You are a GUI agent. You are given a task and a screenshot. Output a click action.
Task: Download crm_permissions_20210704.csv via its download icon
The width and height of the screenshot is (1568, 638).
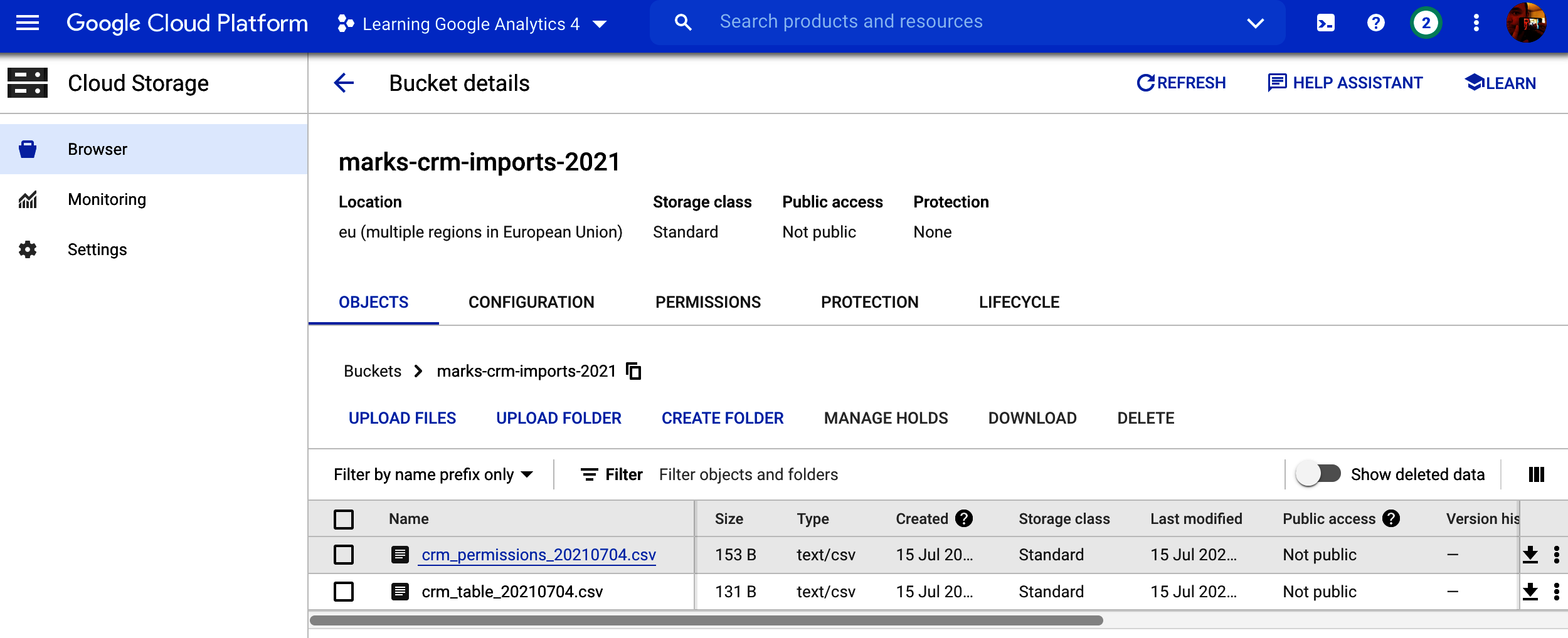click(1530, 555)
